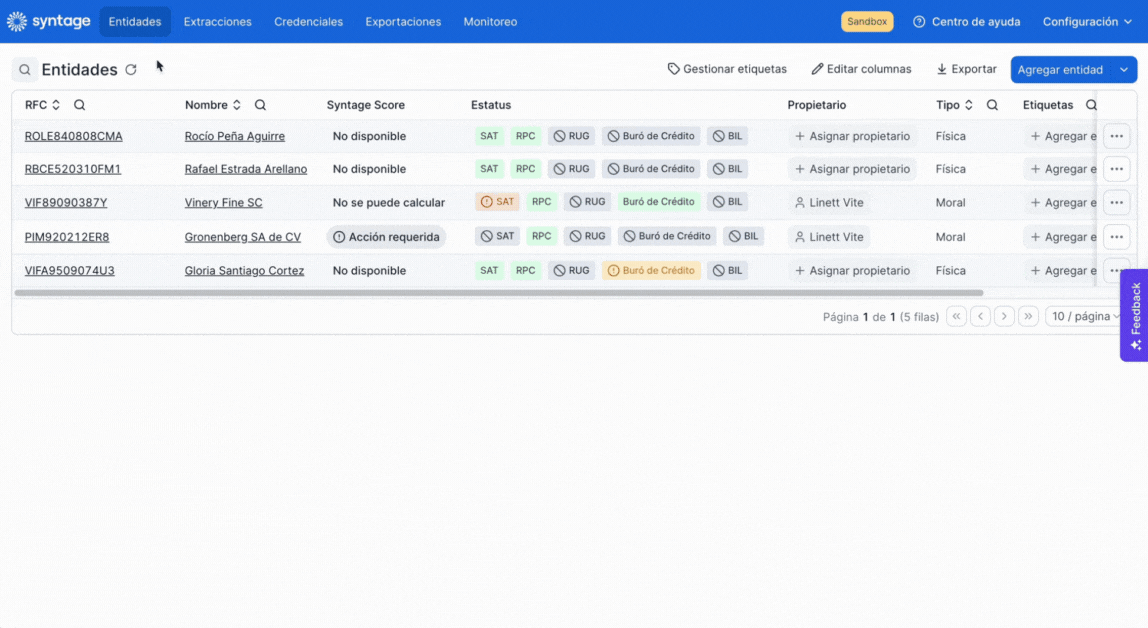Sort by the RFC column arrows
The height and width of the screenshot is (628, 1148).
[x=56, y=105]
